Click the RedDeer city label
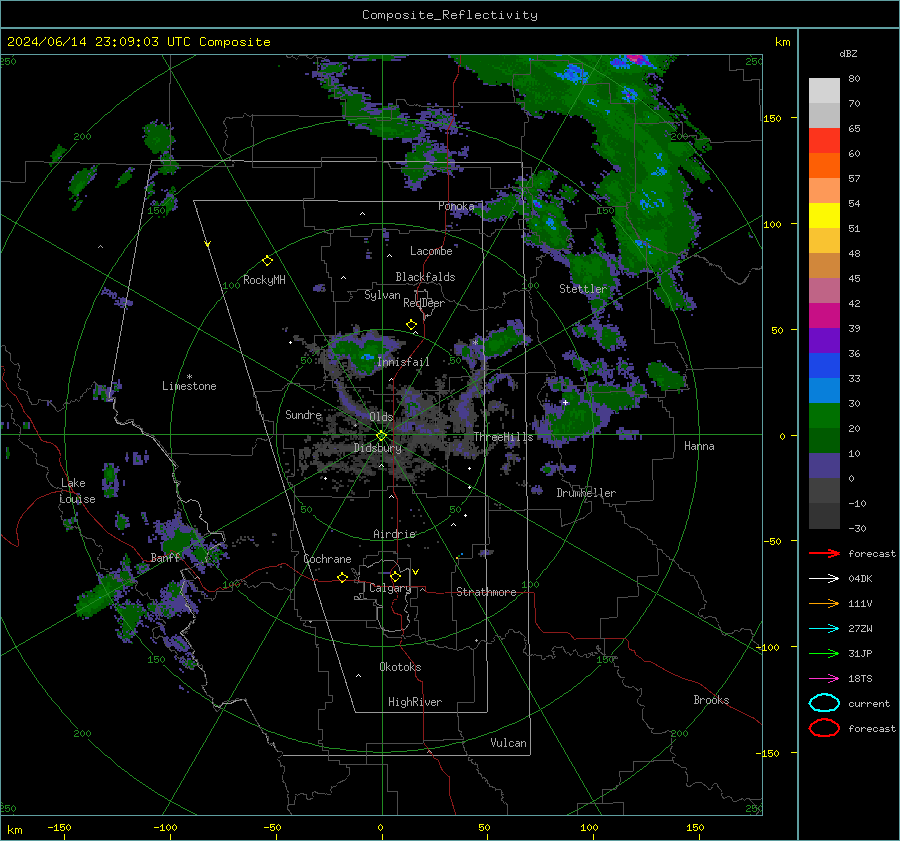Image resolution: width=900 pixels, height=841 pixels. click(424, 303)
